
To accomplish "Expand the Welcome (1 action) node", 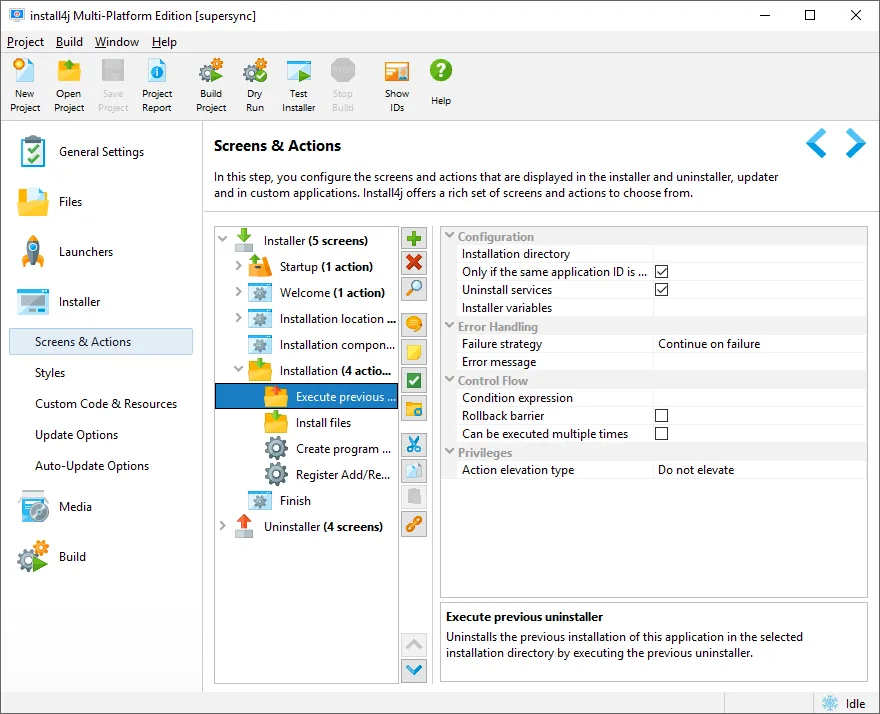I will pos(239,291).
